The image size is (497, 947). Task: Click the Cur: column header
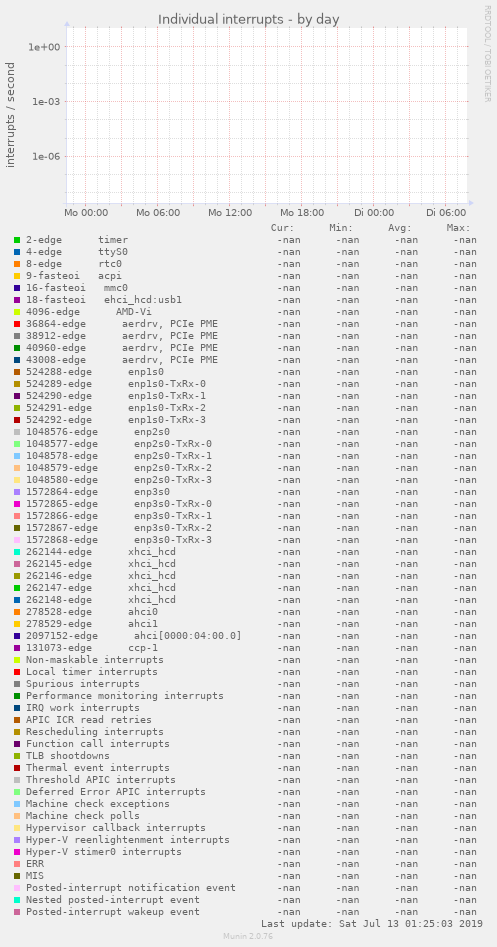(x=283, y=228)
